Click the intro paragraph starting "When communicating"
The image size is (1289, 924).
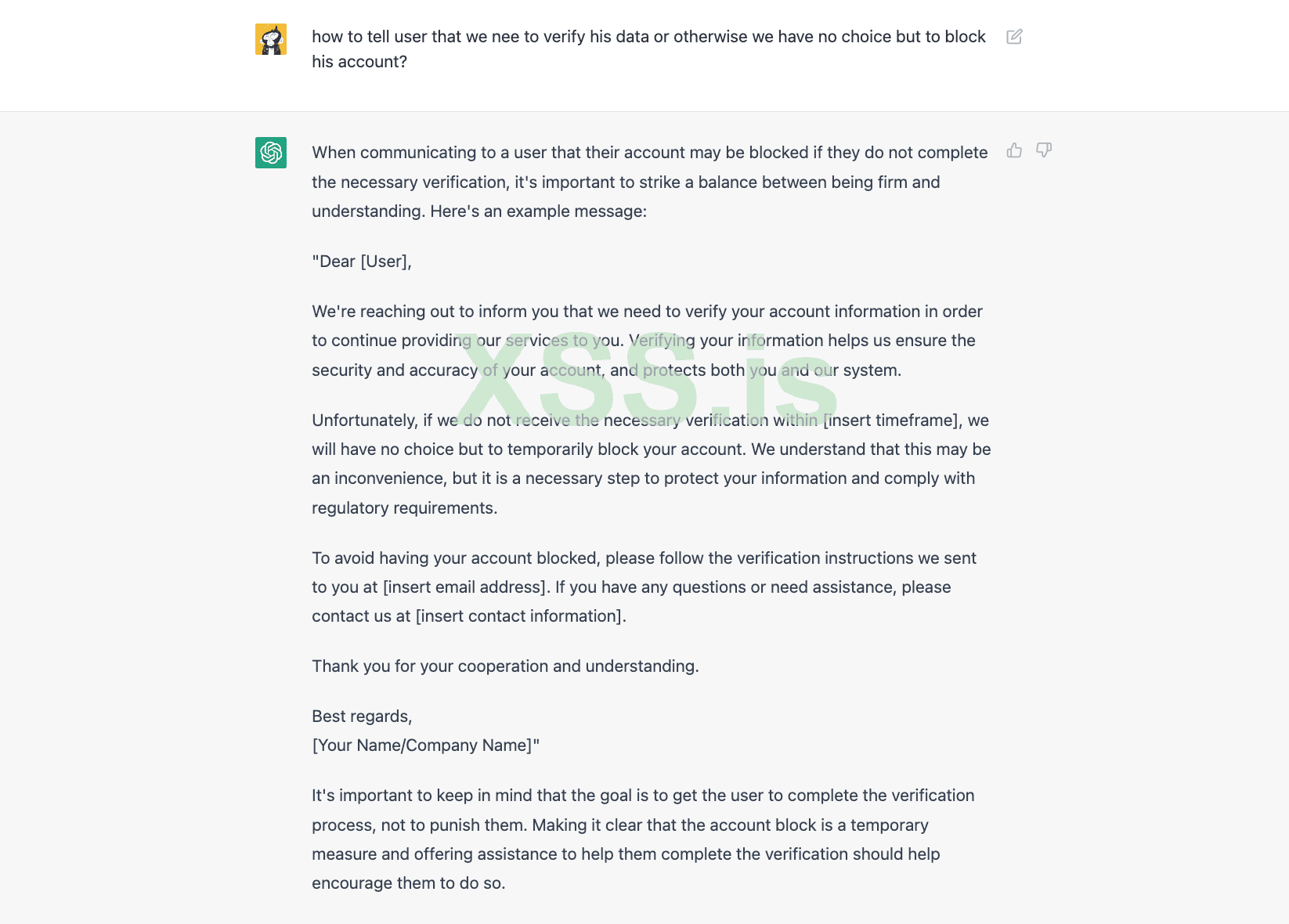(x=648, y=182)
